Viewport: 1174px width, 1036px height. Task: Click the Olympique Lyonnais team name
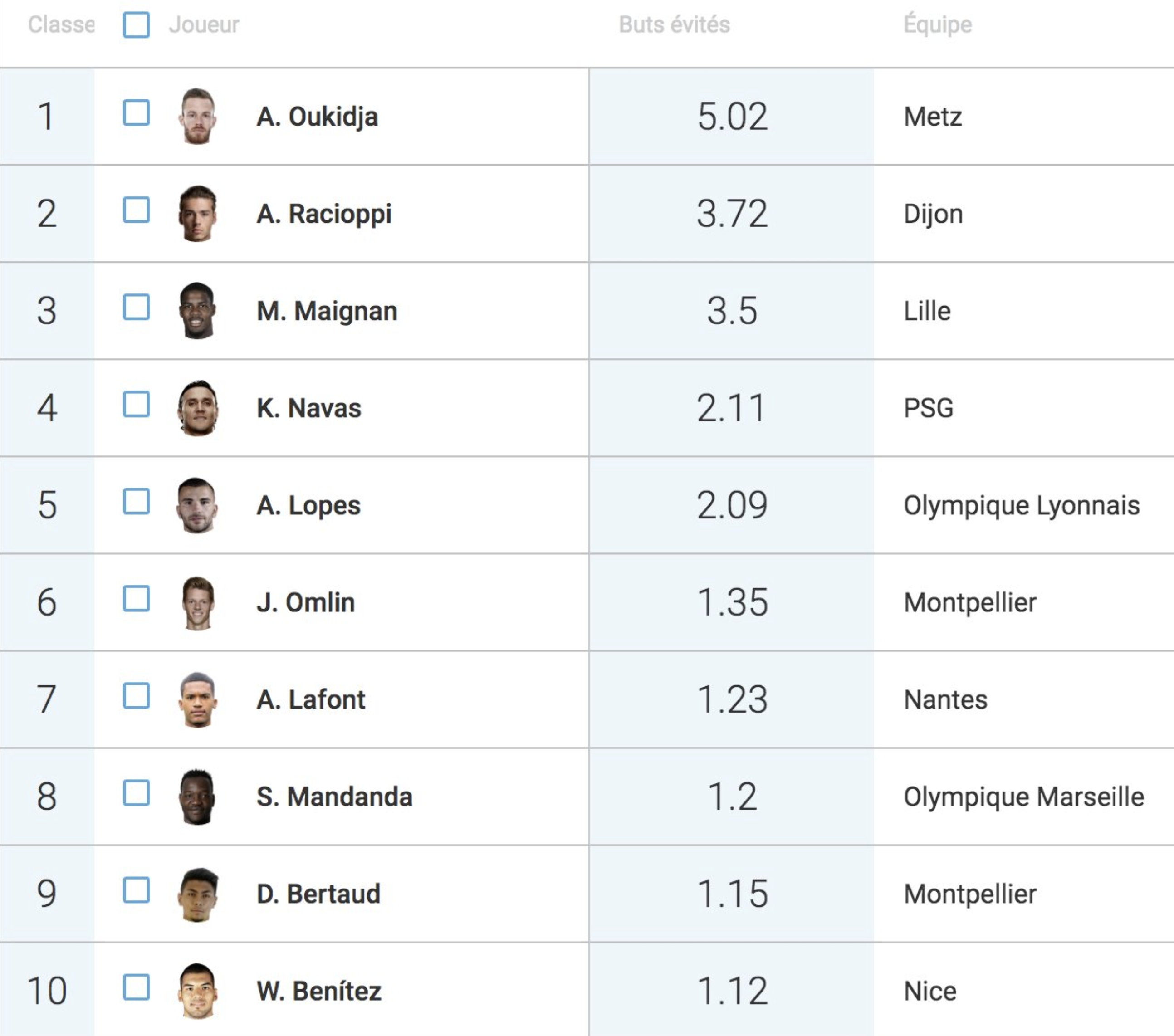1021,505
